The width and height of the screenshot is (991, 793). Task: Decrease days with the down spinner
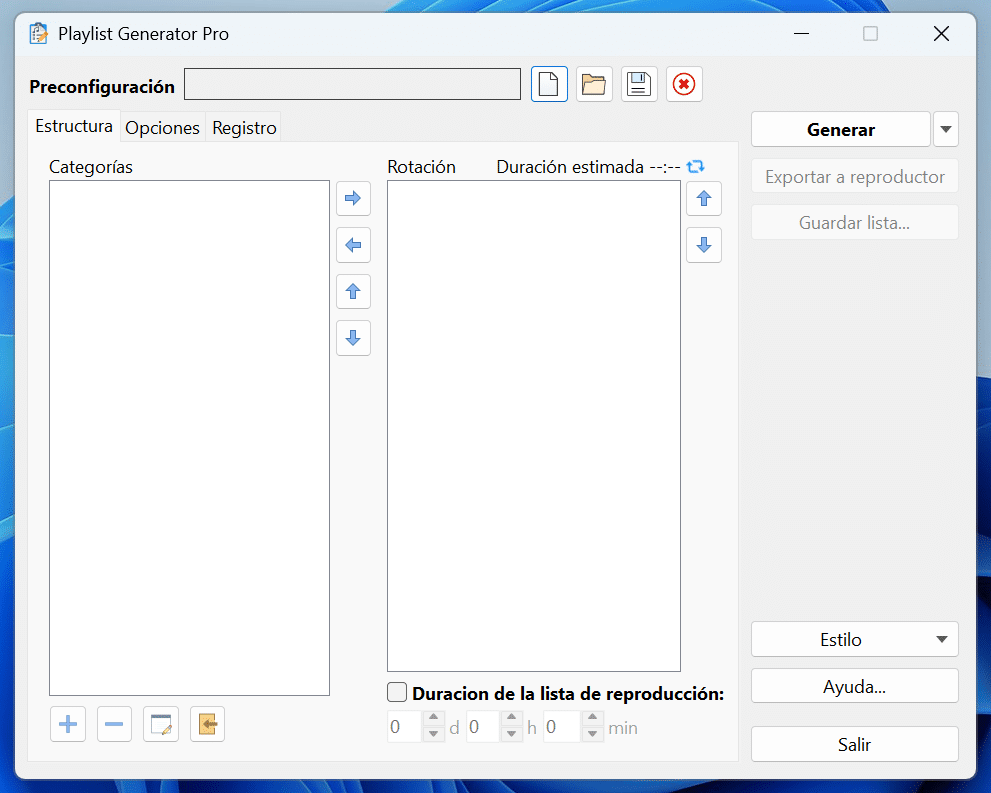click(x=433, y=734)
